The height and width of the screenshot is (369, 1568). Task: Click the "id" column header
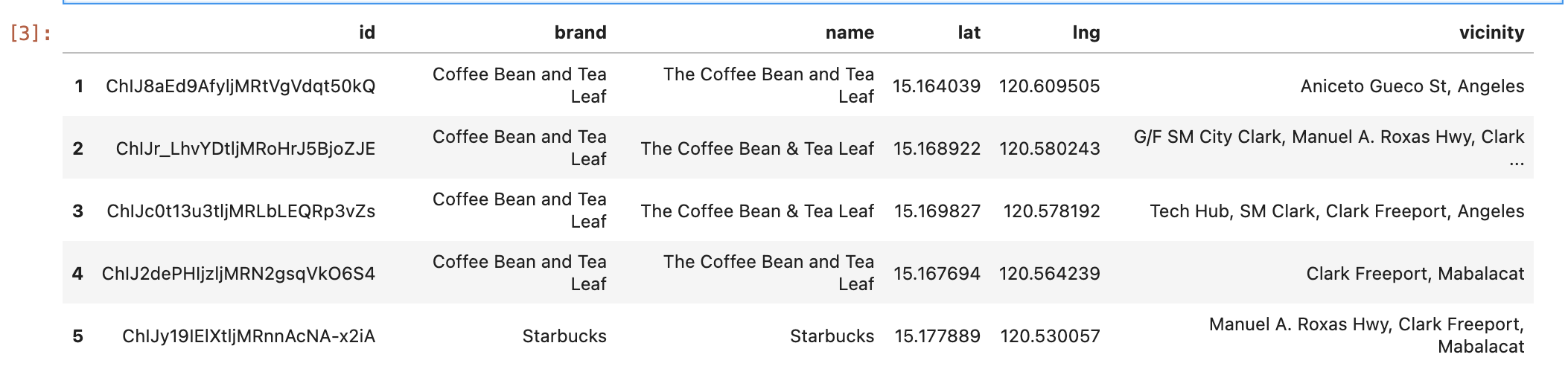tap(366, 33)
